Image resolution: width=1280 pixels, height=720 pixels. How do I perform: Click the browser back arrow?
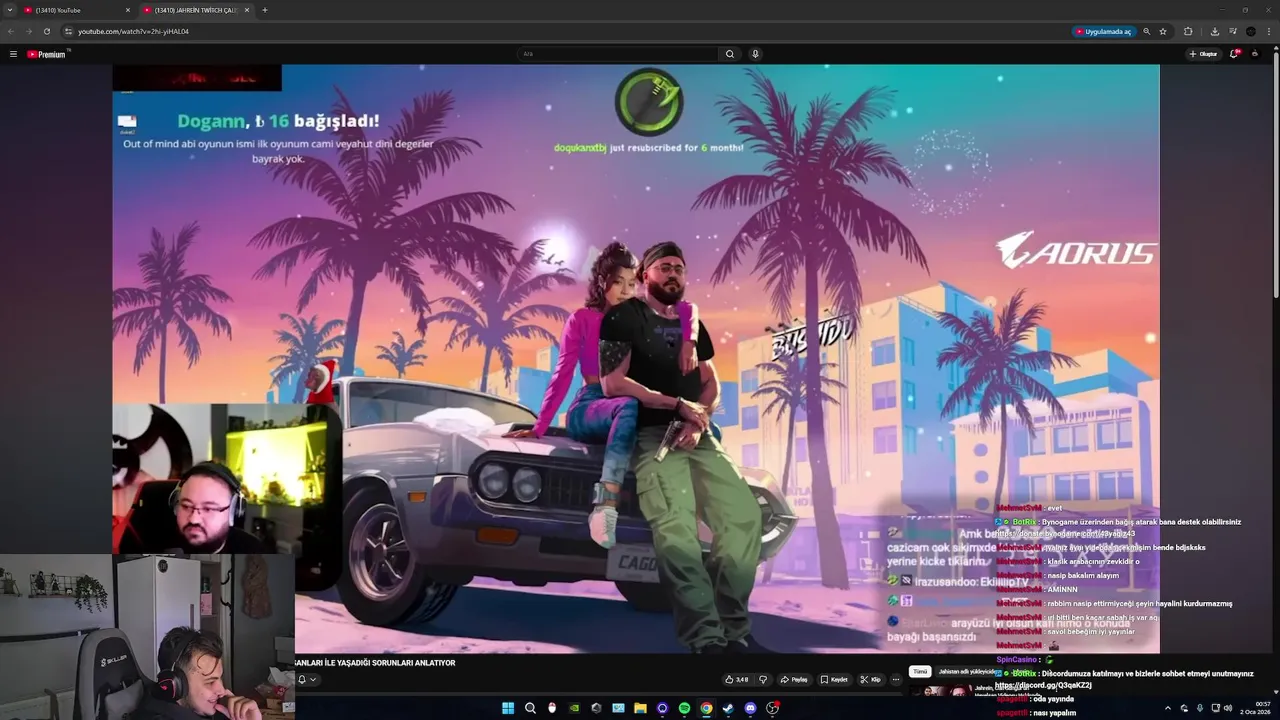point(11,31)
